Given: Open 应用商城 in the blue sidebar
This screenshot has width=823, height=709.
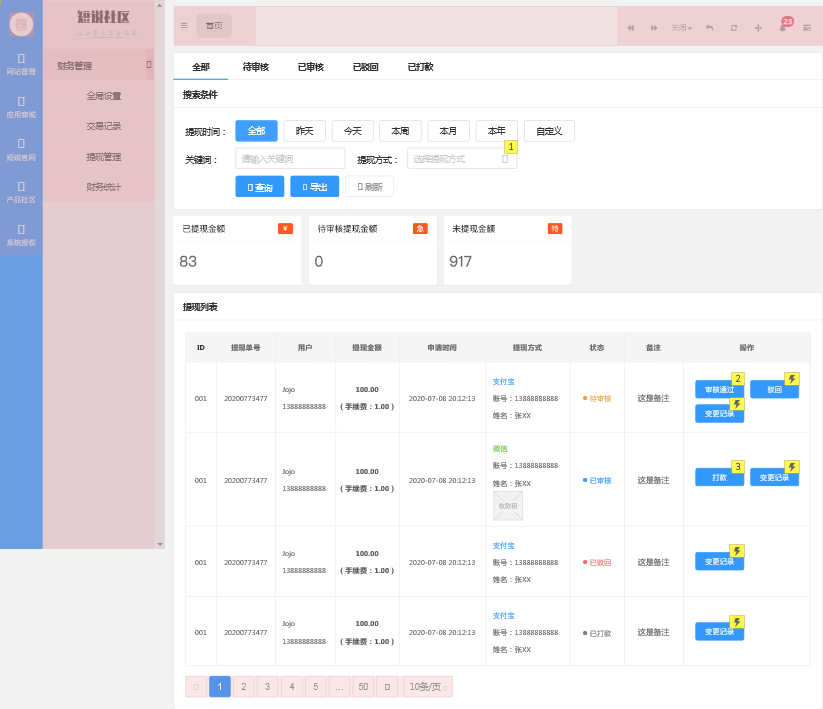Looking at the screenshot, I should [x=21, y=108].
